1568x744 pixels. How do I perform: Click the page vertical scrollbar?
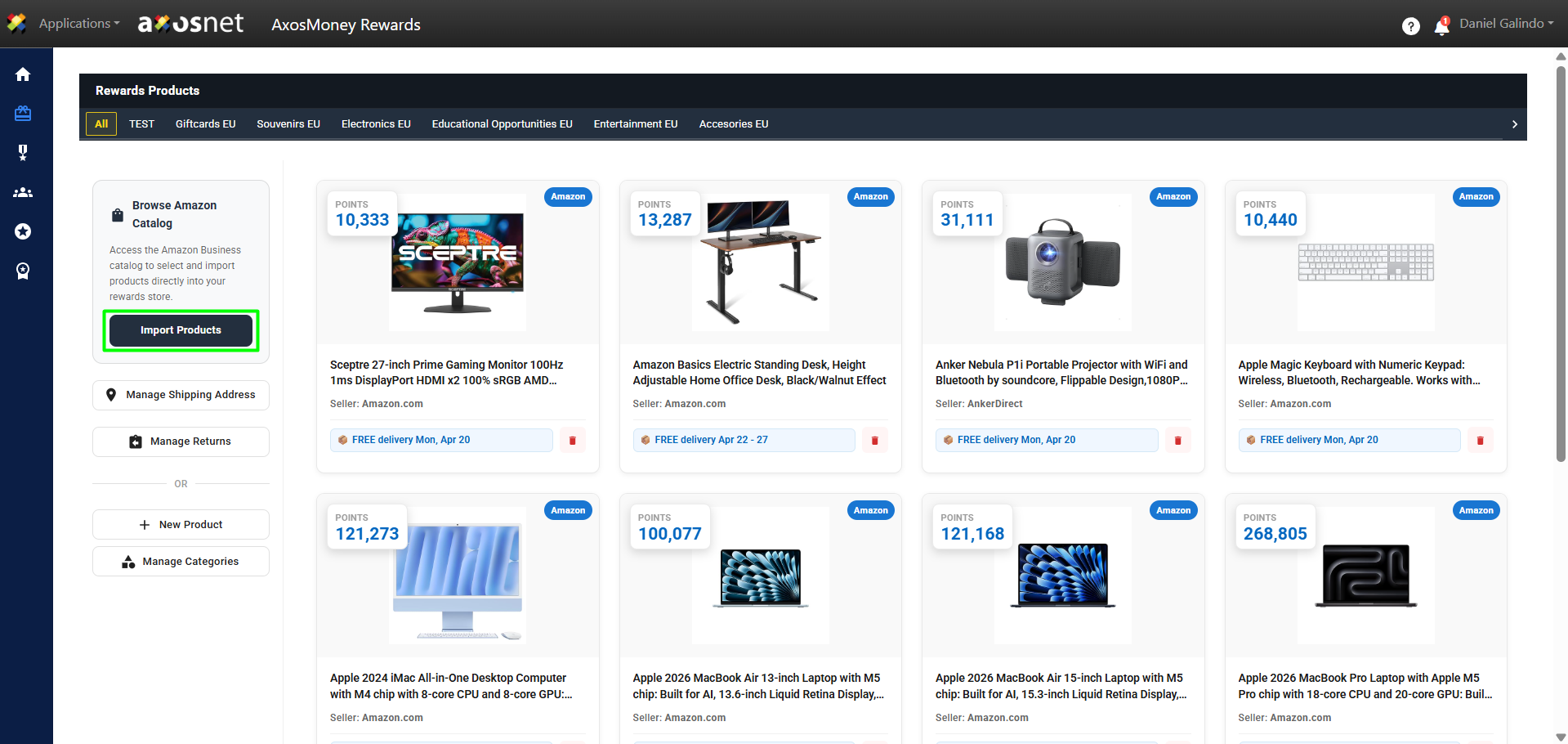pos(1561,262)
